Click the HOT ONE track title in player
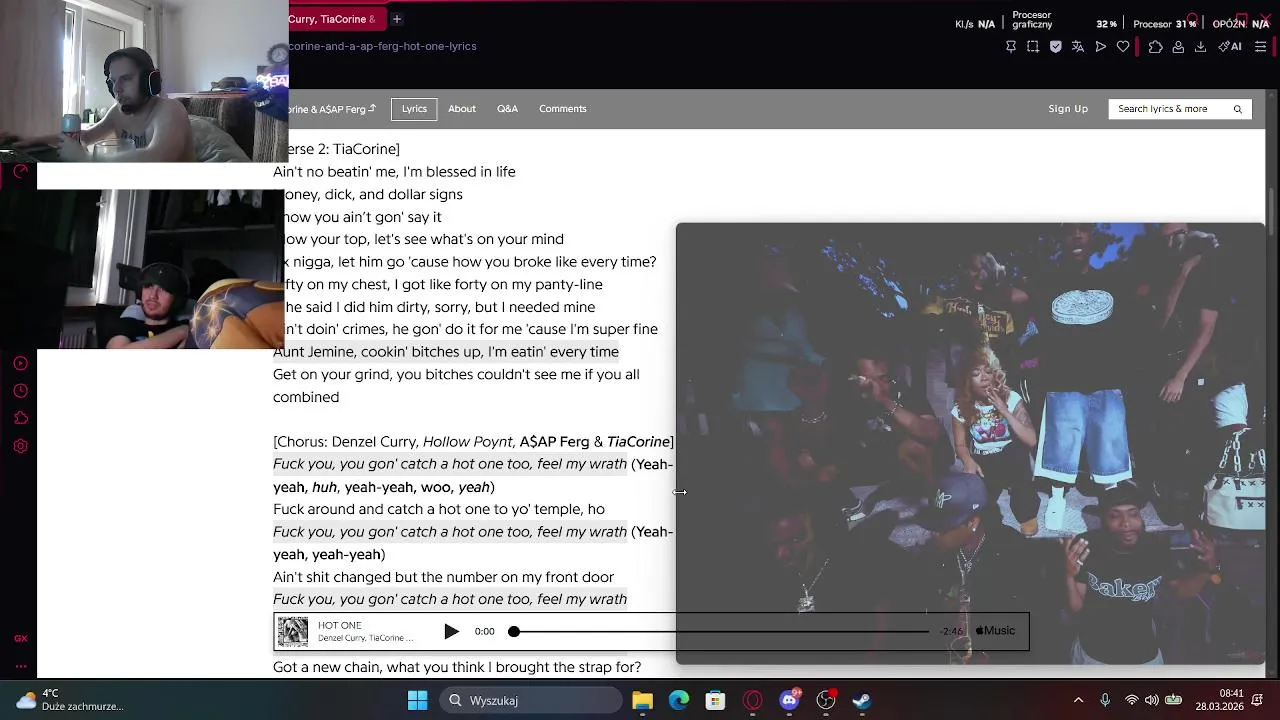 340,625
